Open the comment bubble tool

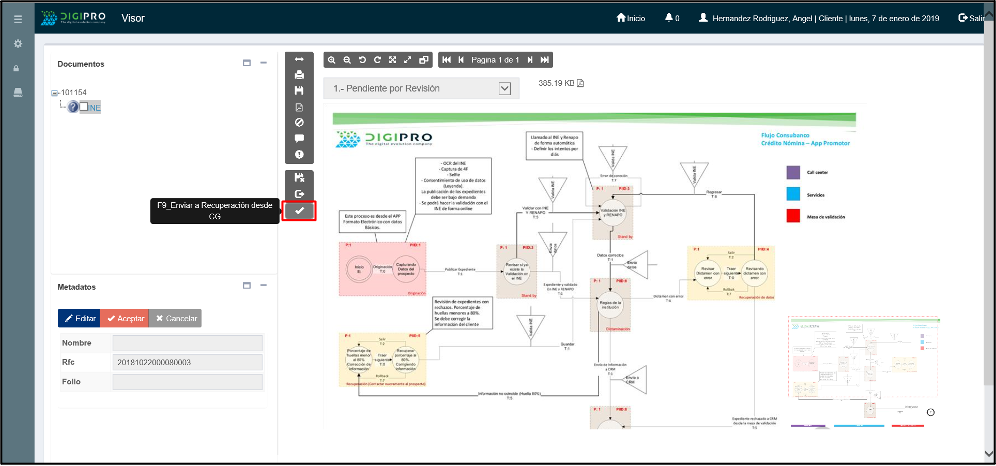pos(299,139)
